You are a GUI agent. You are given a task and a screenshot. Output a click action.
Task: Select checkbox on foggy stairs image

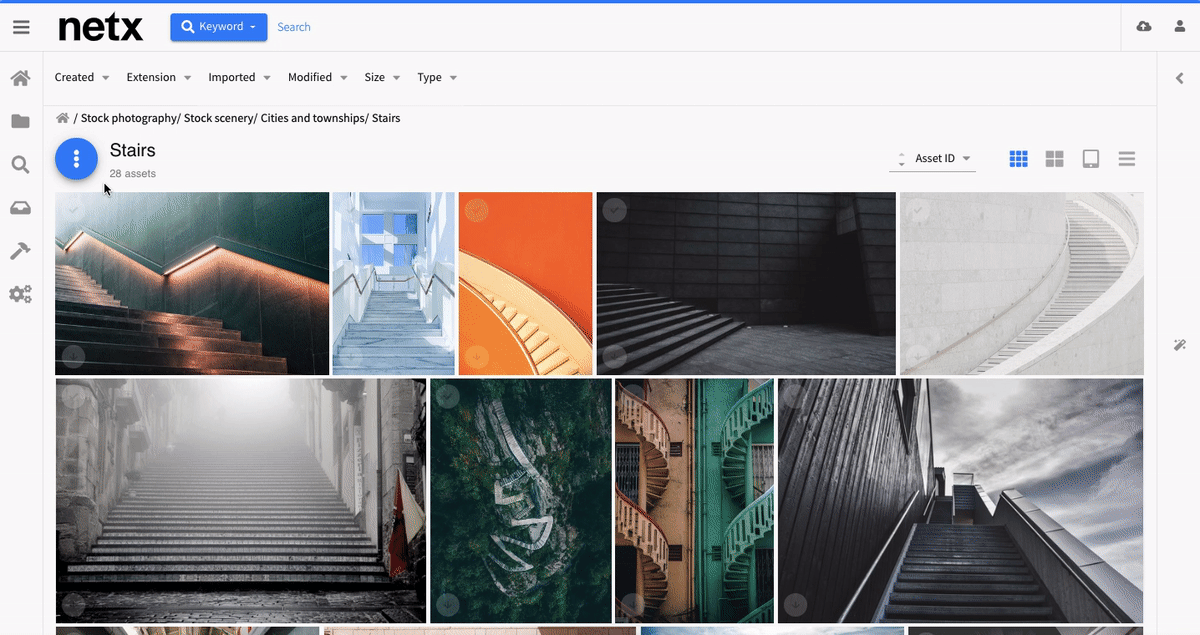click(x=73, y=396)
